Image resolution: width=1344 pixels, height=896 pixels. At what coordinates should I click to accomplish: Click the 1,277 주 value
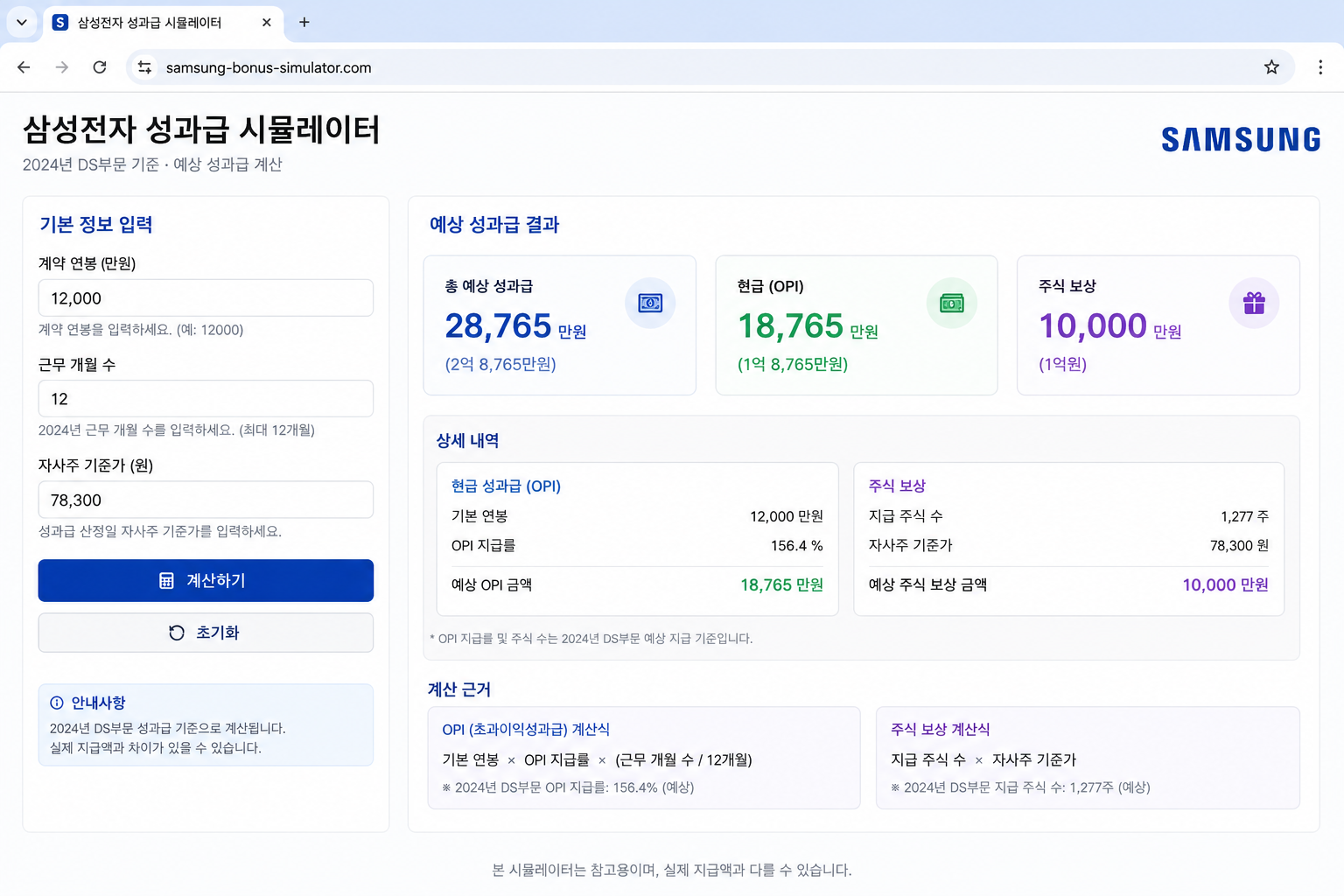point(1244,516)
